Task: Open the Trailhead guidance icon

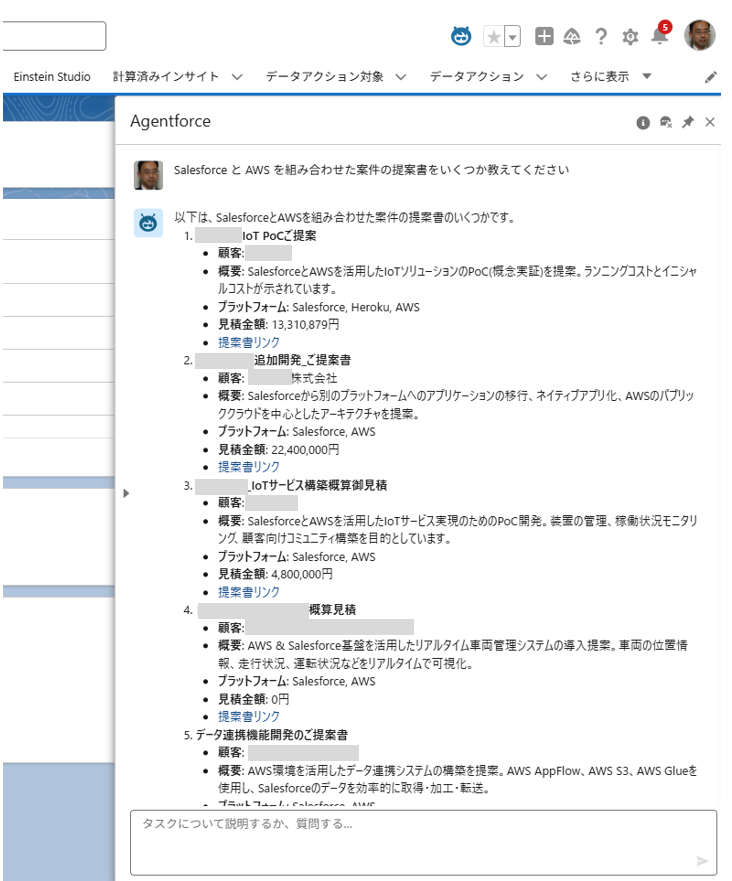Action: pyautogui.click(x=572, y=37)
